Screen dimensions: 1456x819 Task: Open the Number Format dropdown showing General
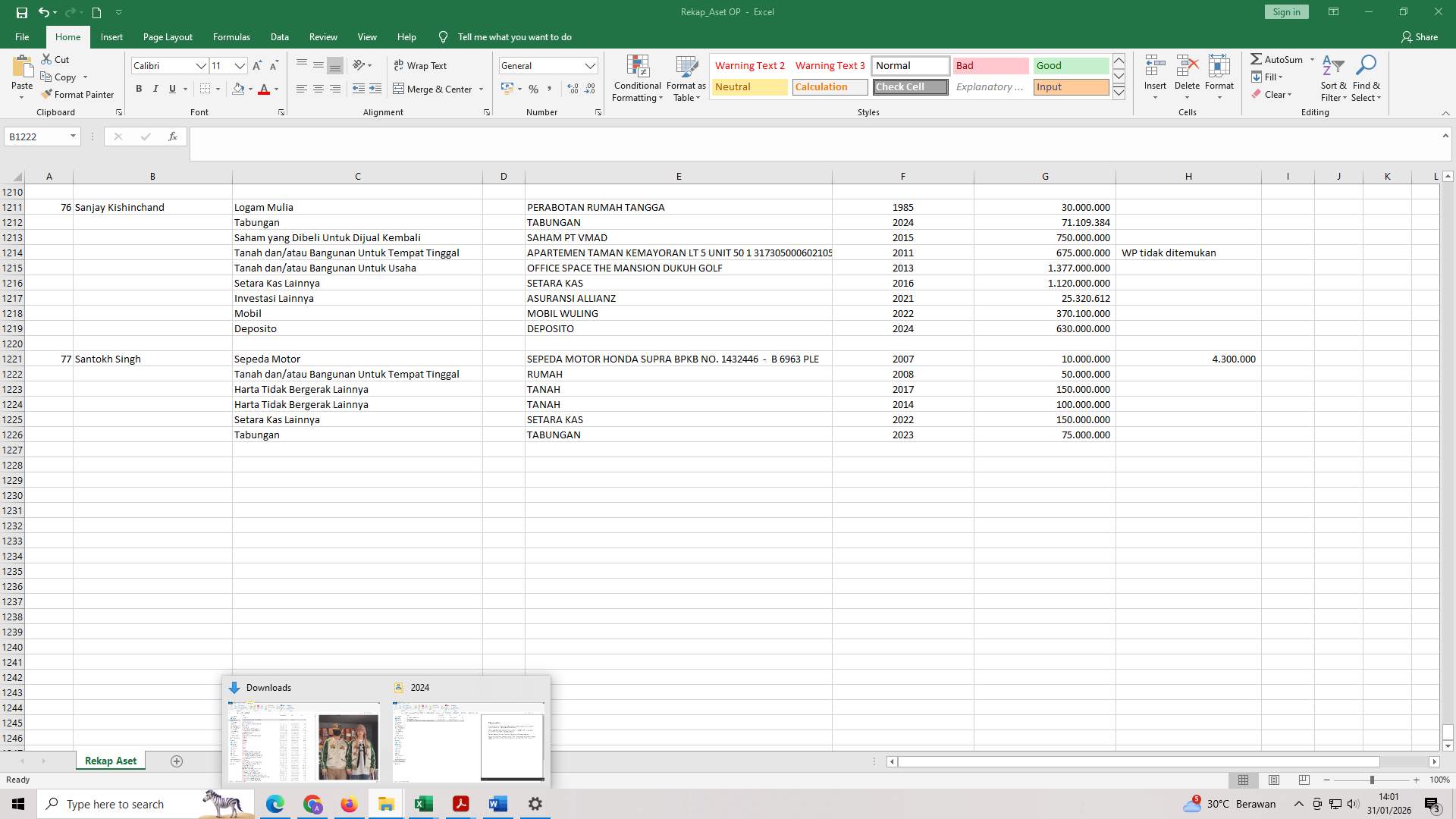click(x=591, y=65)
